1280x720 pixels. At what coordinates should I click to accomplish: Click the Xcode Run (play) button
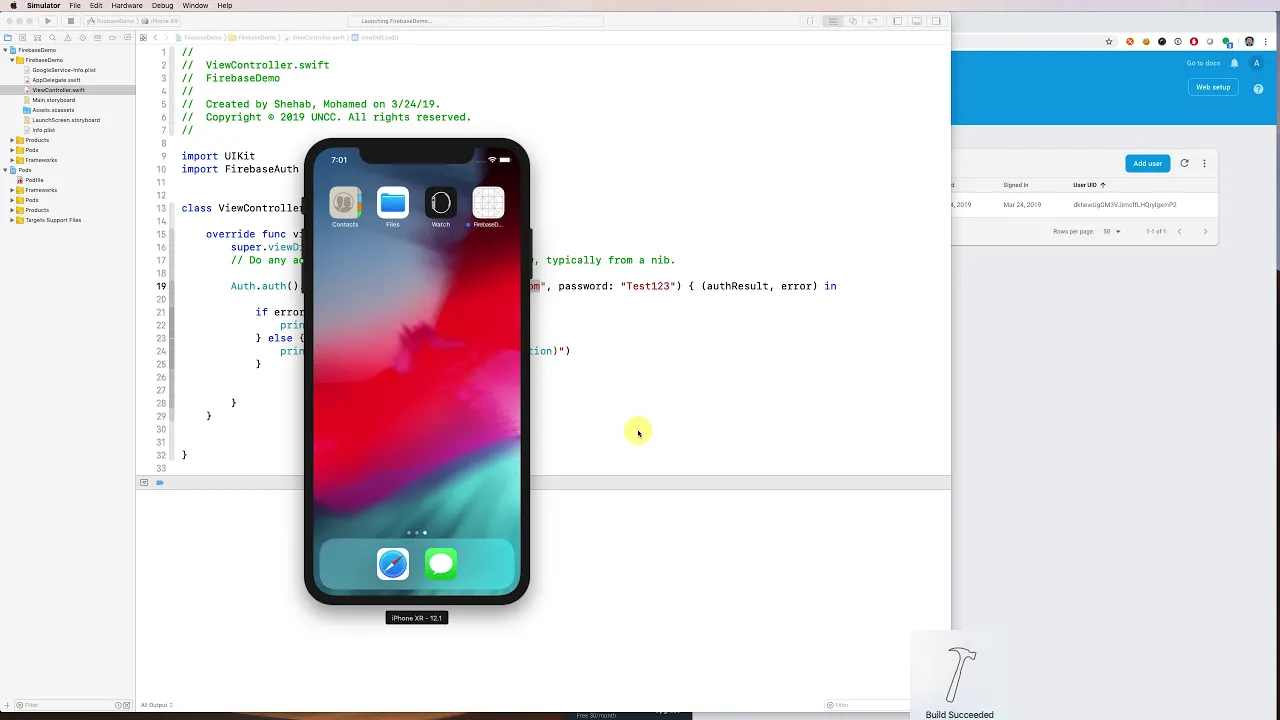[x=48, y=21]
